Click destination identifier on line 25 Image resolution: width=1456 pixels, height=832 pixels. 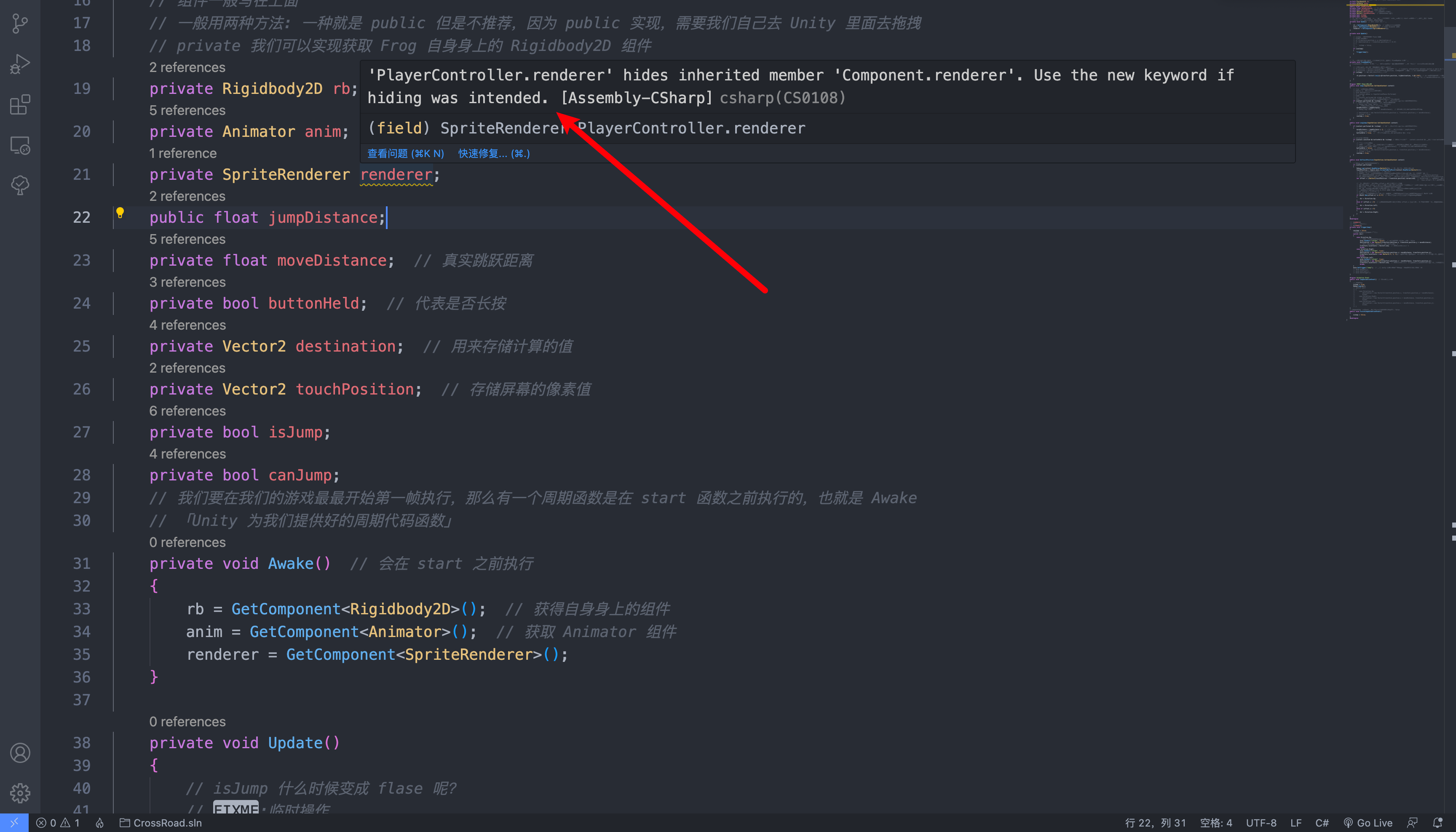(346, 346)
